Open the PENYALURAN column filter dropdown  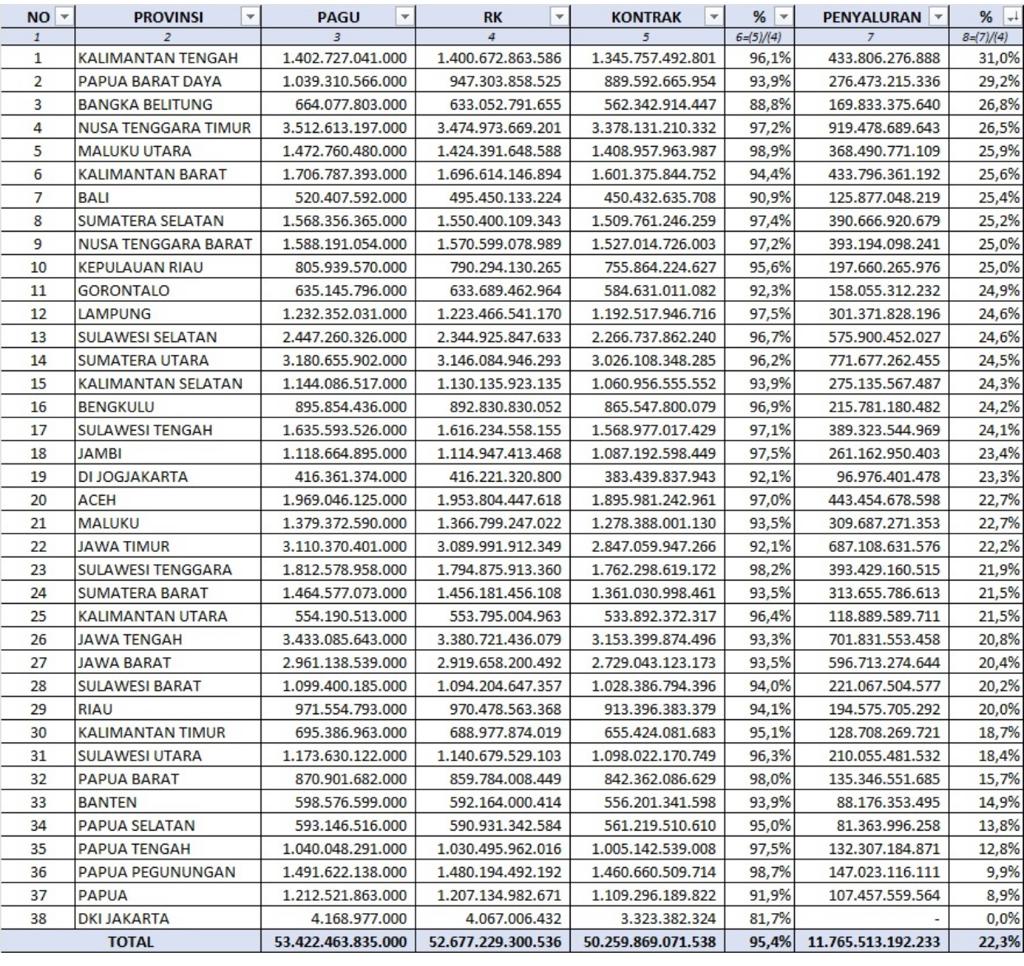937,17
